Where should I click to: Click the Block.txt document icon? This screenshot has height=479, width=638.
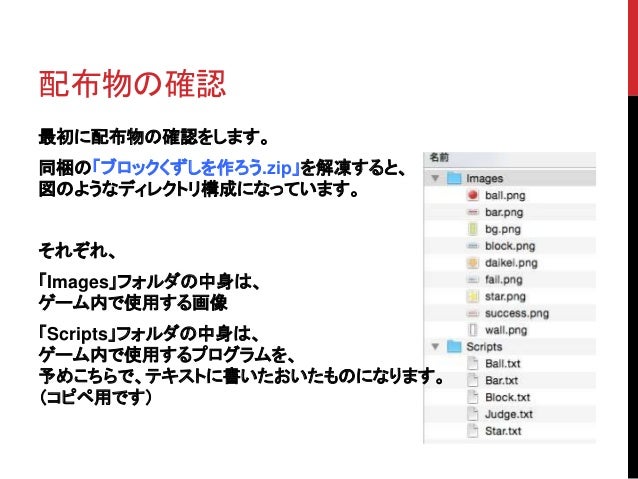point(472,397)
